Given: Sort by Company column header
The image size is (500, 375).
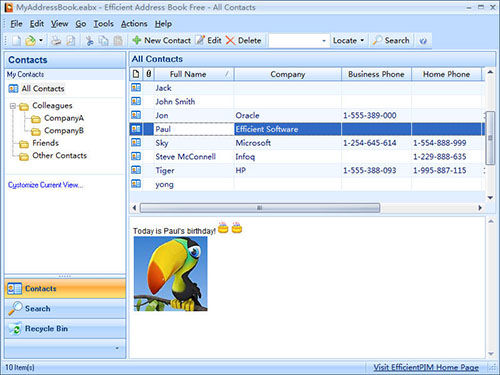Looking at the screenshot, I should pos(288,74).
